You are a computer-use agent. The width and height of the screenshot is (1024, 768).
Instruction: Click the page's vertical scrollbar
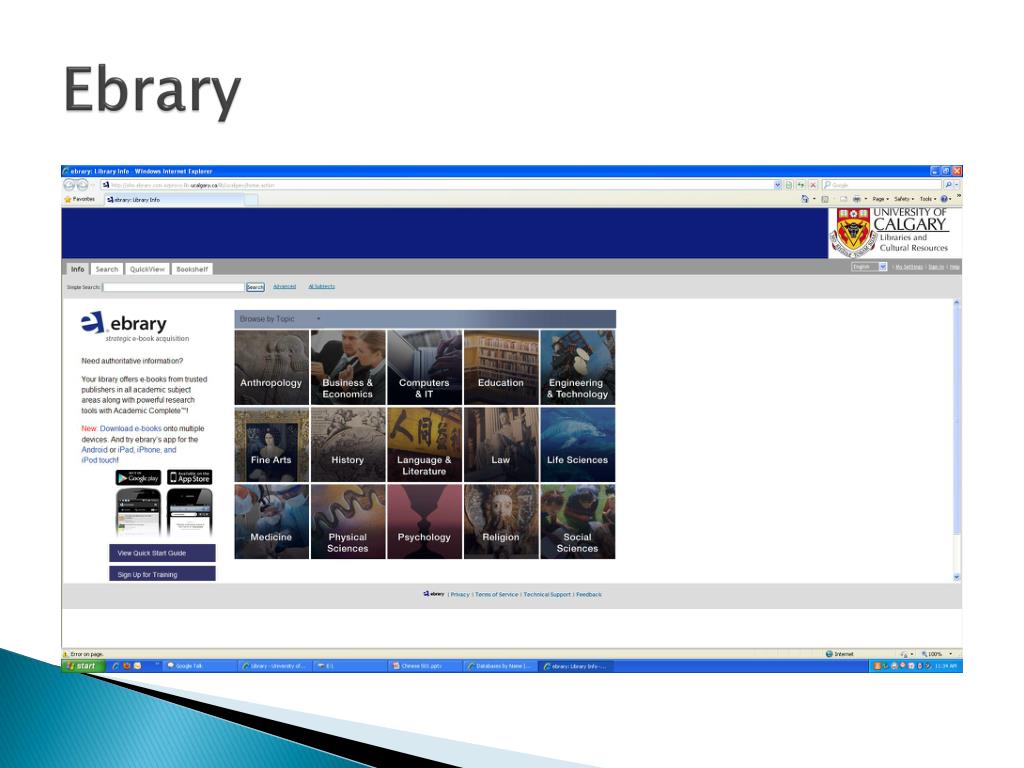(957, 440)
